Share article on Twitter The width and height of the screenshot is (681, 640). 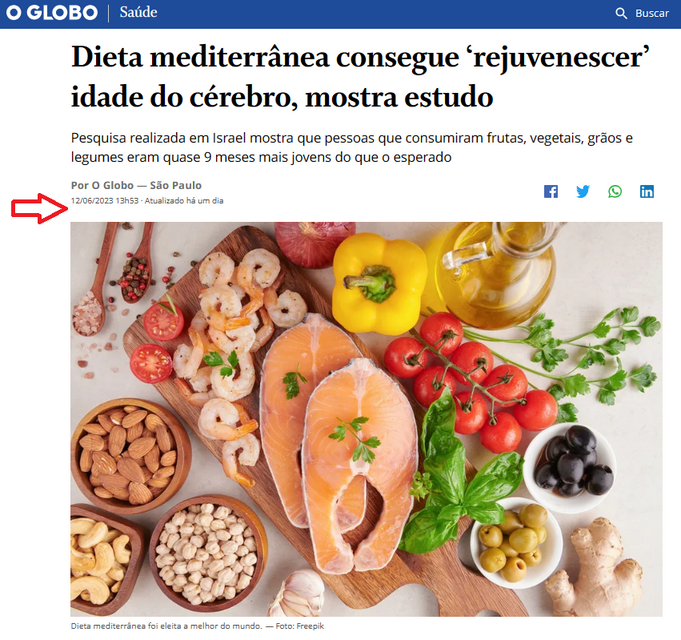583,191
